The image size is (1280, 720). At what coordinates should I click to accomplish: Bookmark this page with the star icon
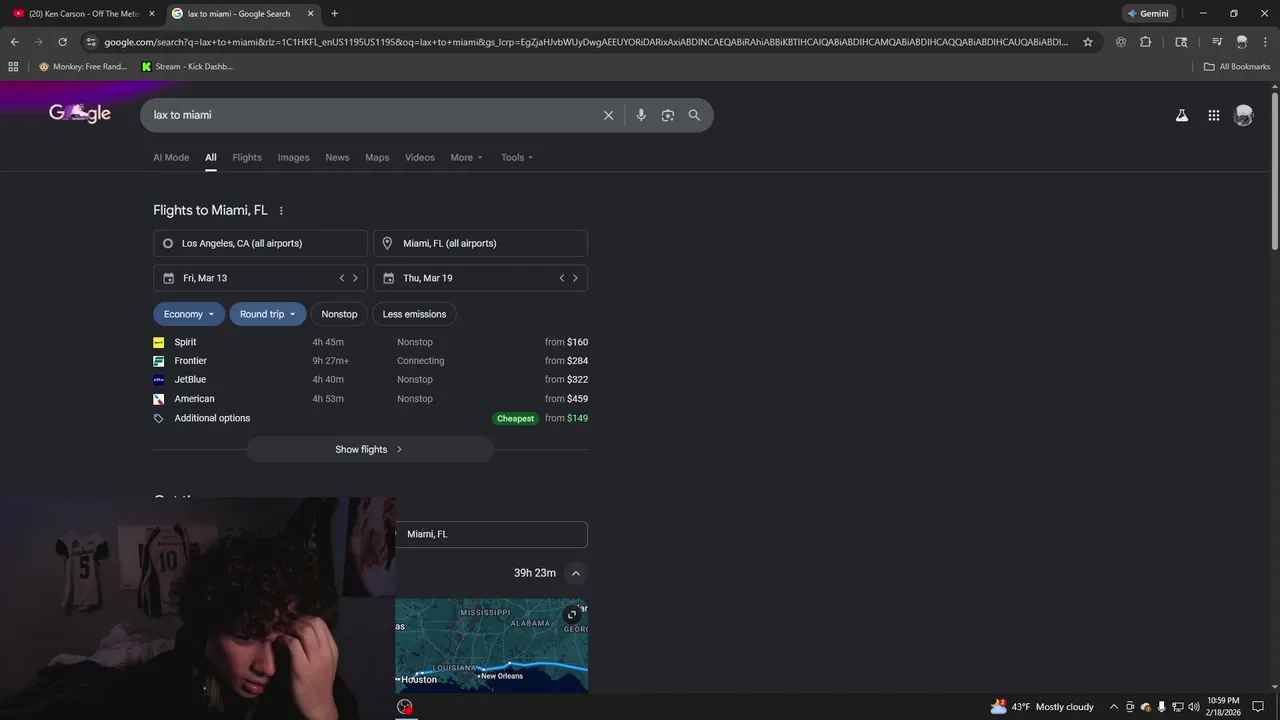(1088, 42)
